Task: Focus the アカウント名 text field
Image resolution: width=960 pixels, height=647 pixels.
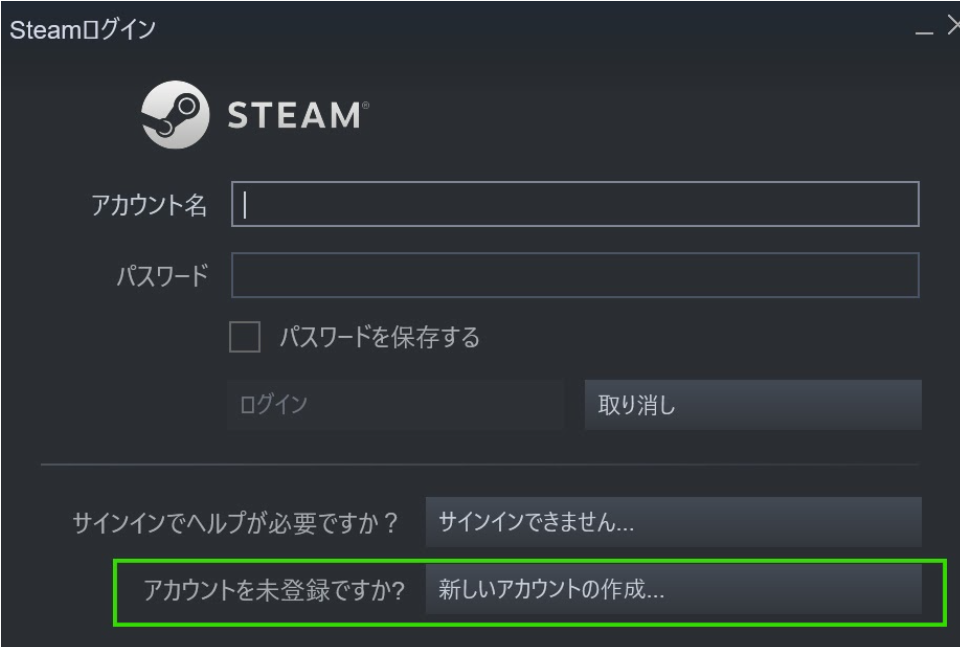Action: pyautogui.click(x=575, y=204)
